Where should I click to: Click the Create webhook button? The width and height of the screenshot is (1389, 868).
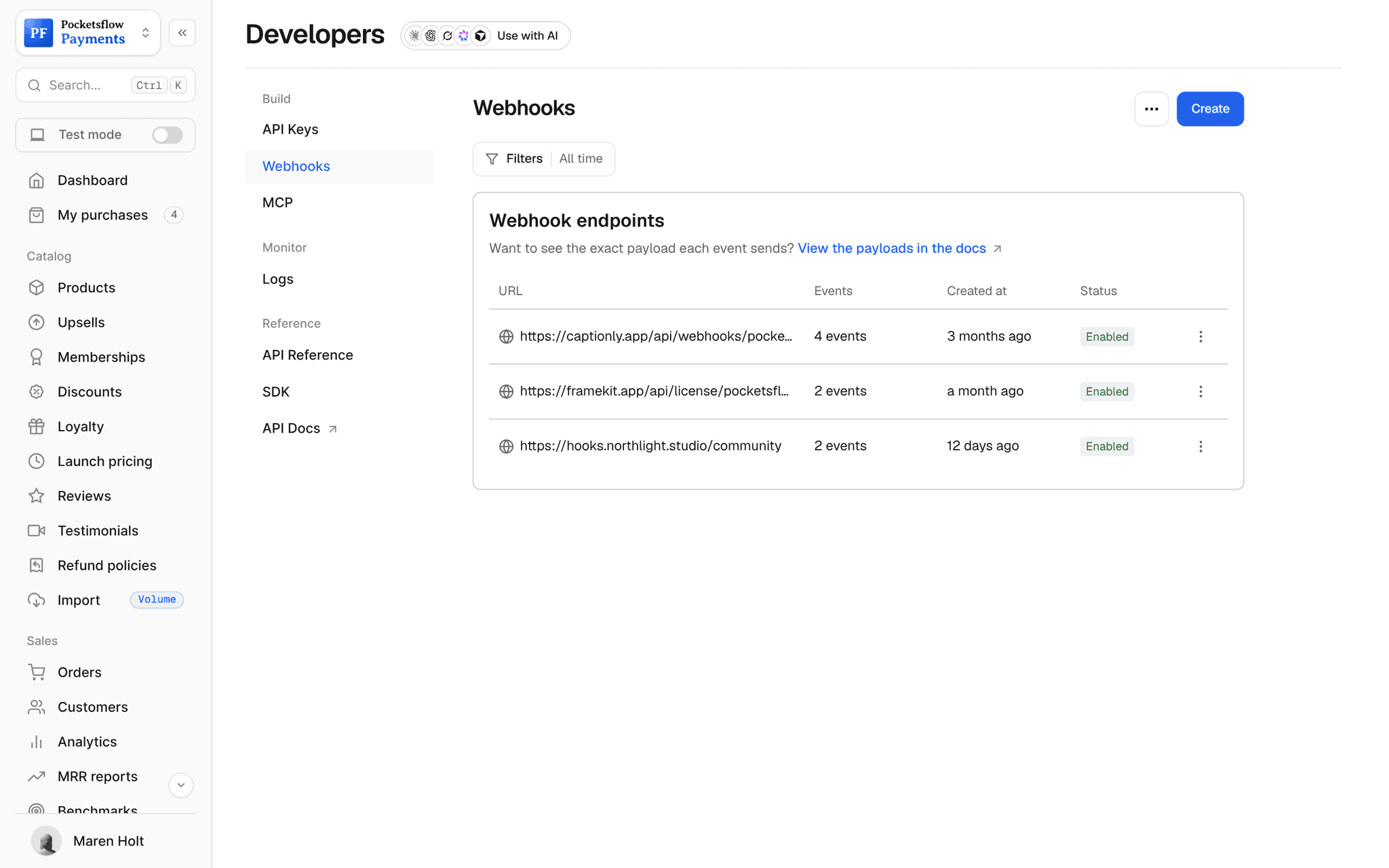[x=1210, y=108]
